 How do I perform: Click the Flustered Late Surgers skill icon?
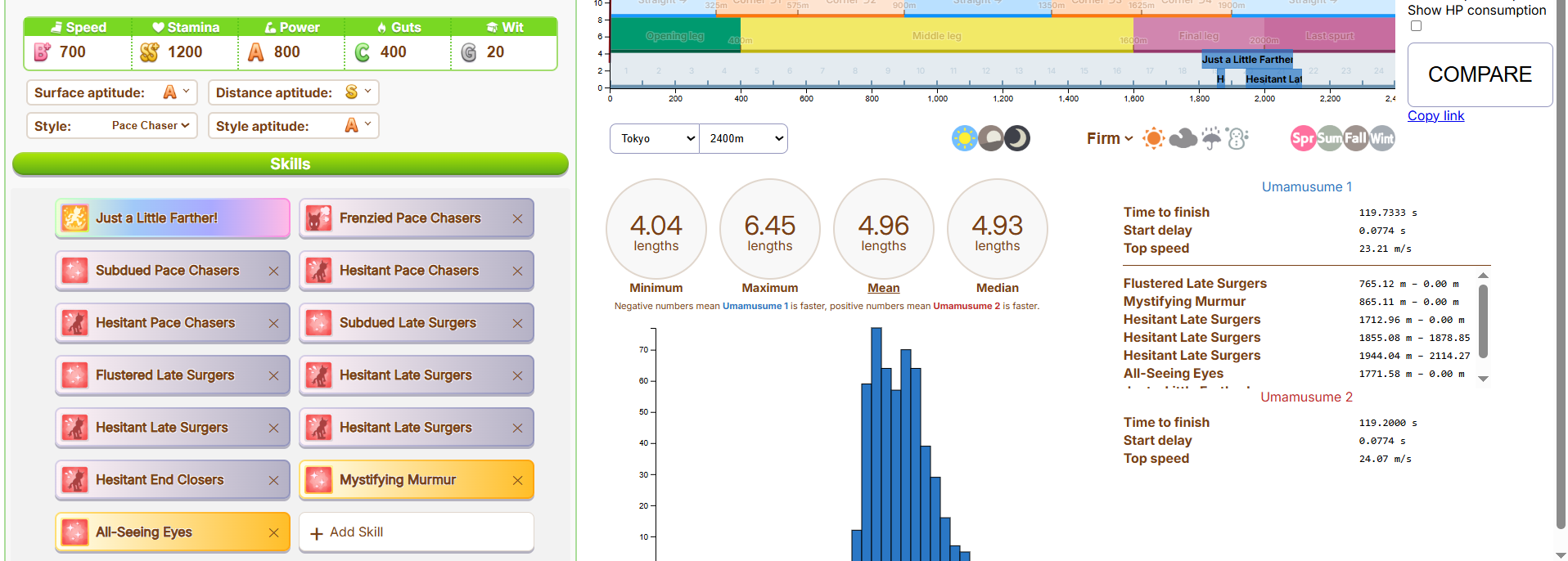click(x=74, y=375)
